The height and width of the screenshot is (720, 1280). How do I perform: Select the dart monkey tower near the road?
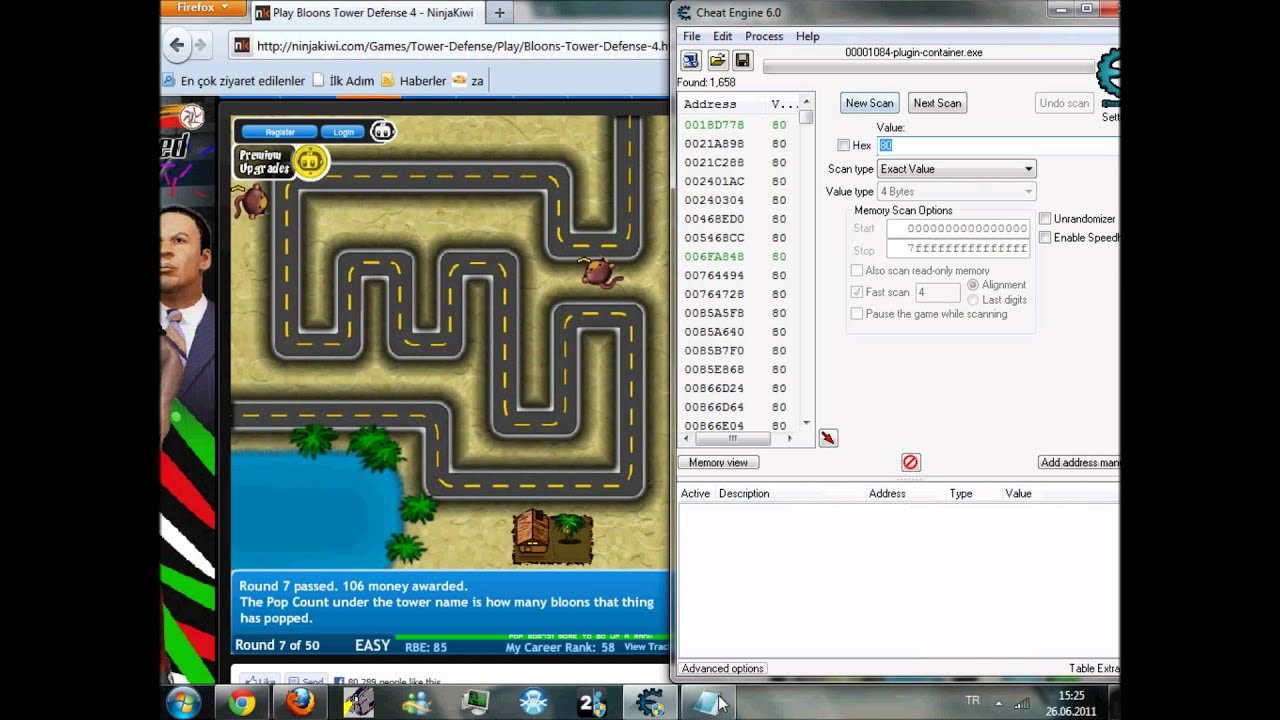(x=600, y=271)
